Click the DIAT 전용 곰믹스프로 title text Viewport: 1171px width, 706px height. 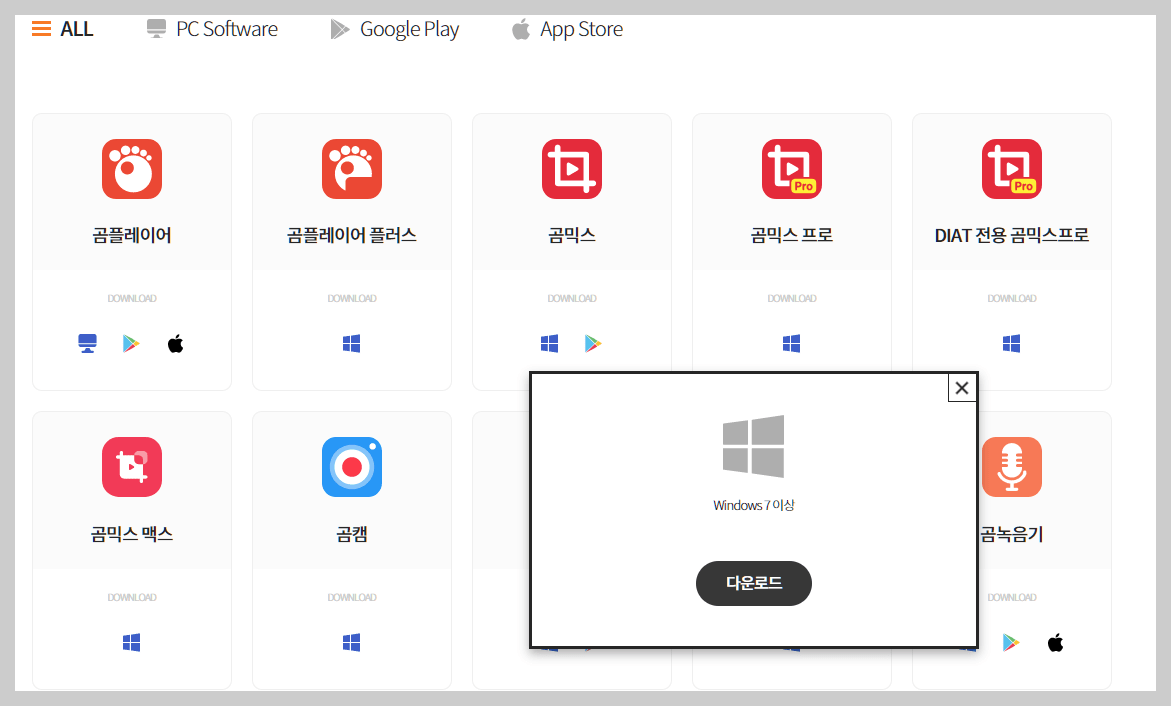click(x=1012, y=235)
